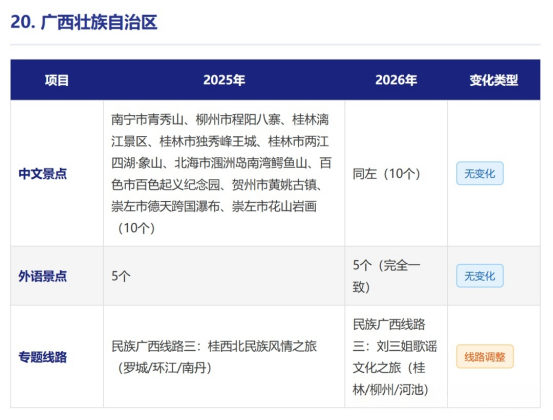Select the 2026年 column header
553x420 pixels.
[396, 80]
